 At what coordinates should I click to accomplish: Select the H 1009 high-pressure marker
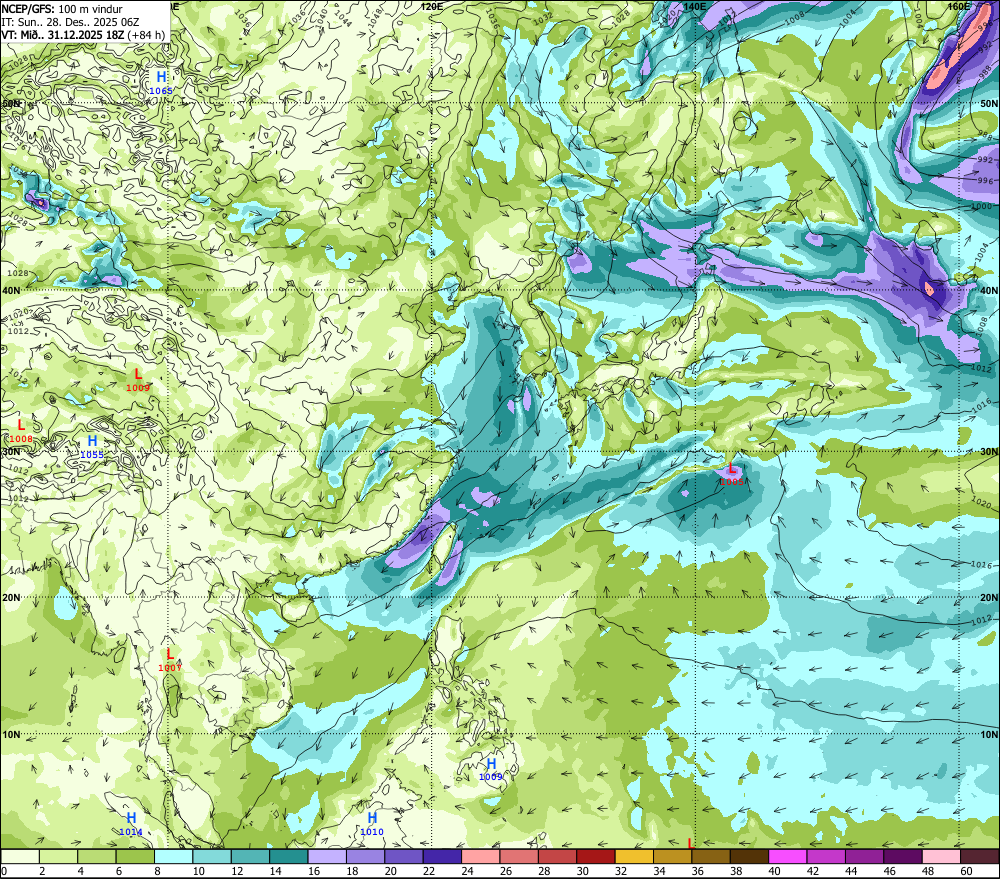(x=490, y=769)
